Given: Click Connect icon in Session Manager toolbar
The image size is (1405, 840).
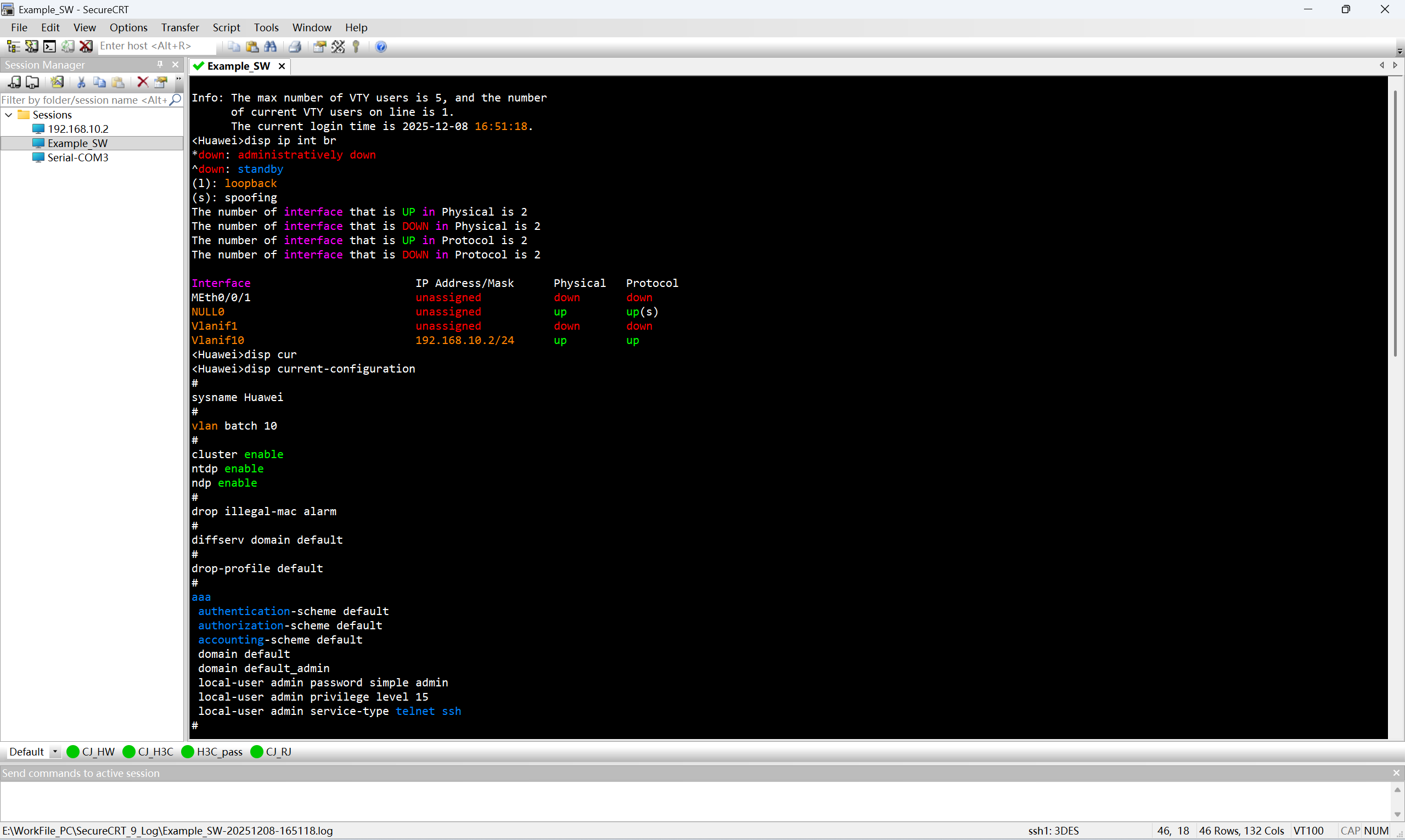Looking at the screenshot, I should point(14,82).
